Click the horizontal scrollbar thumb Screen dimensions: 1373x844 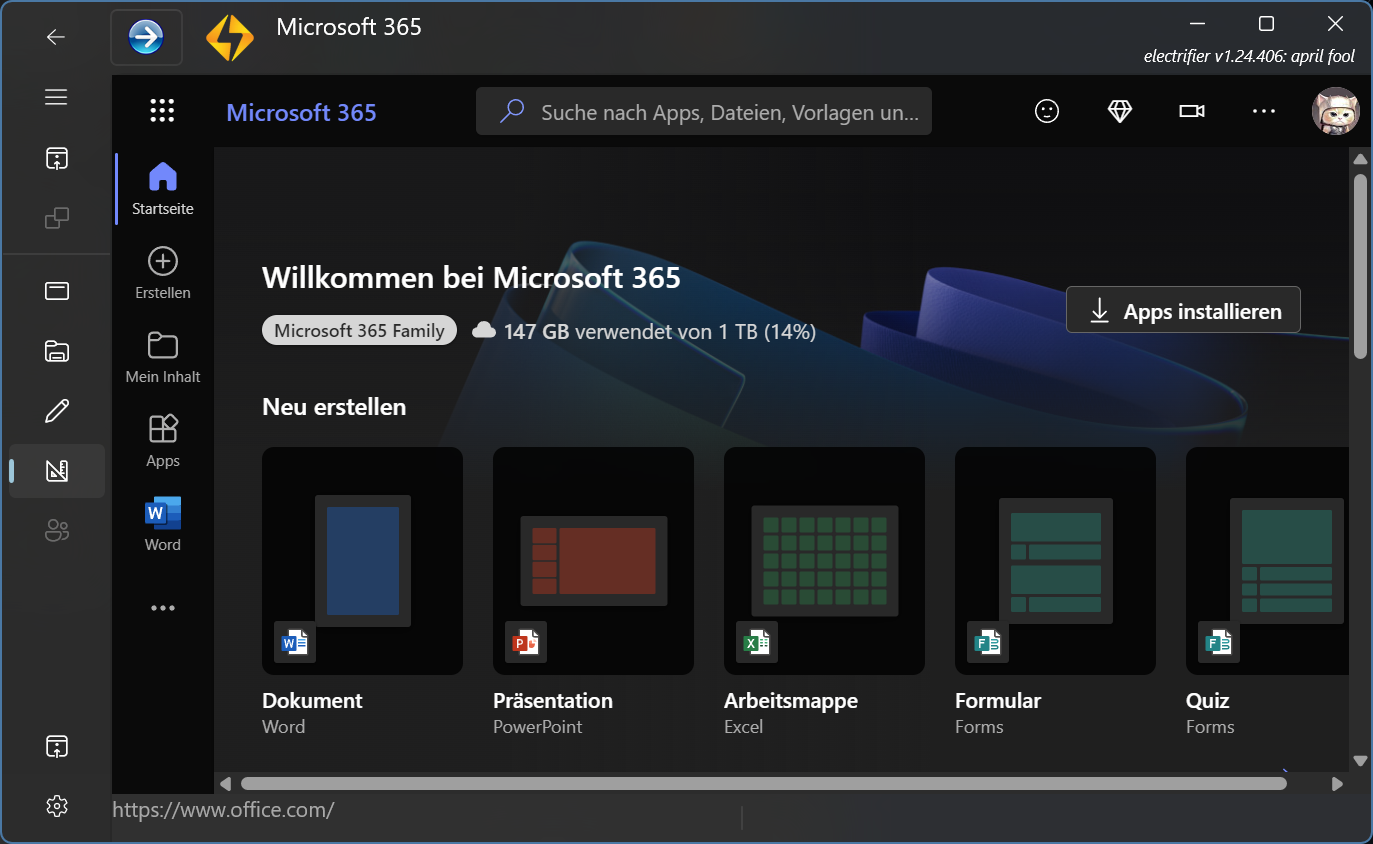point(764,784)
